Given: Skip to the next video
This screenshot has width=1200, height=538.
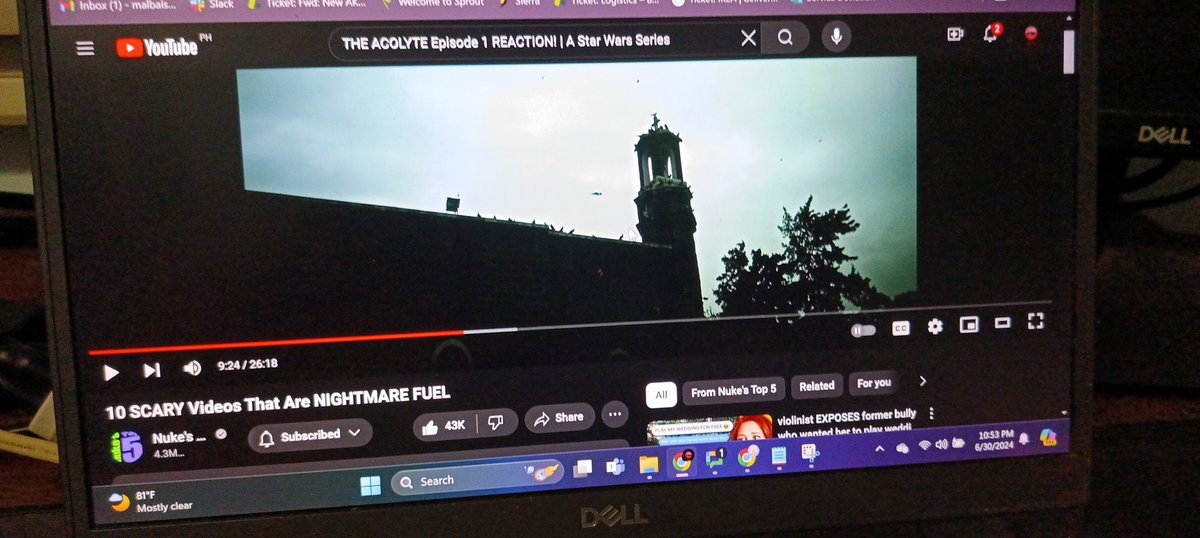Looking at the screenshot, I should pyautogui.click(x=151, y=370).
